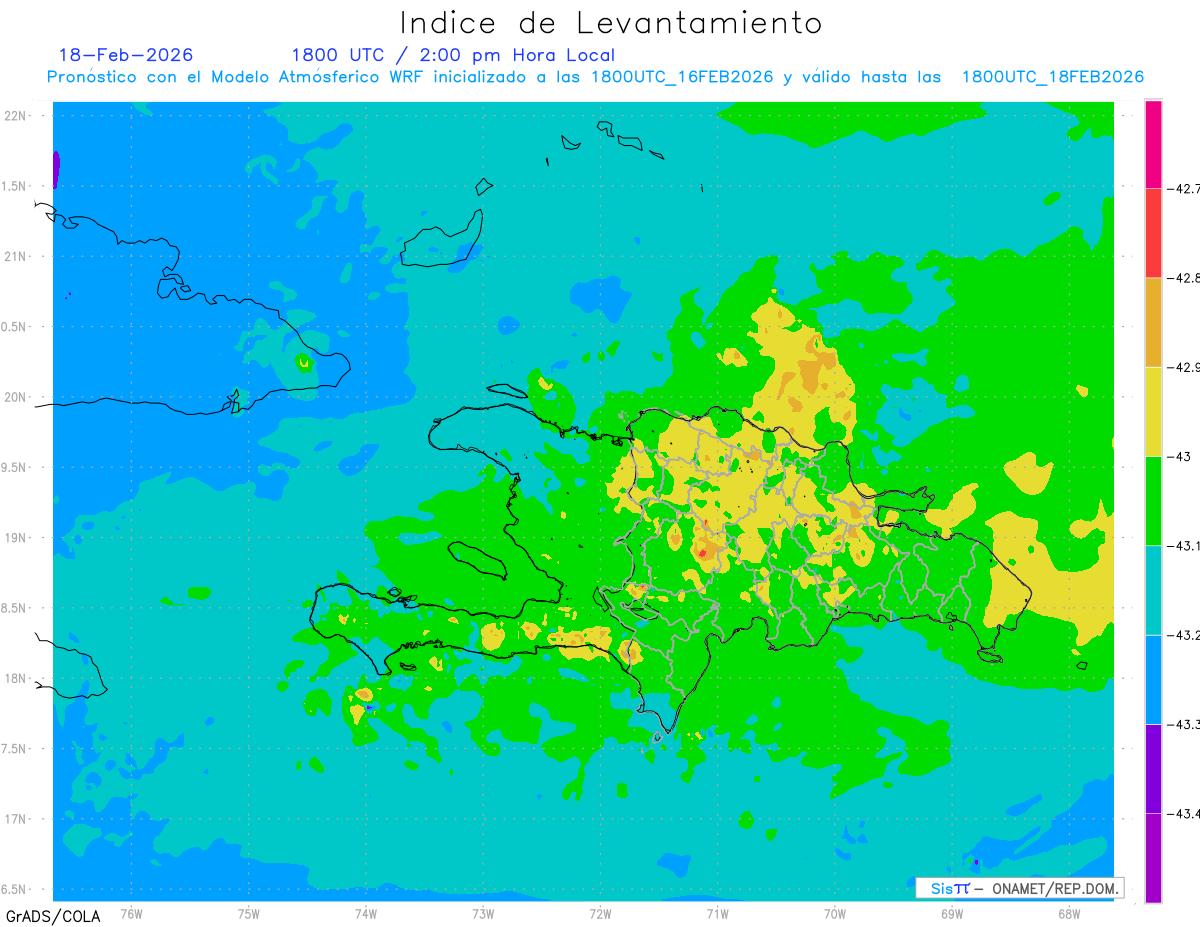The height and width of the screenshot is (927, 1200).
Task: Click the "-43.2" legend value
Action: 1183,635
